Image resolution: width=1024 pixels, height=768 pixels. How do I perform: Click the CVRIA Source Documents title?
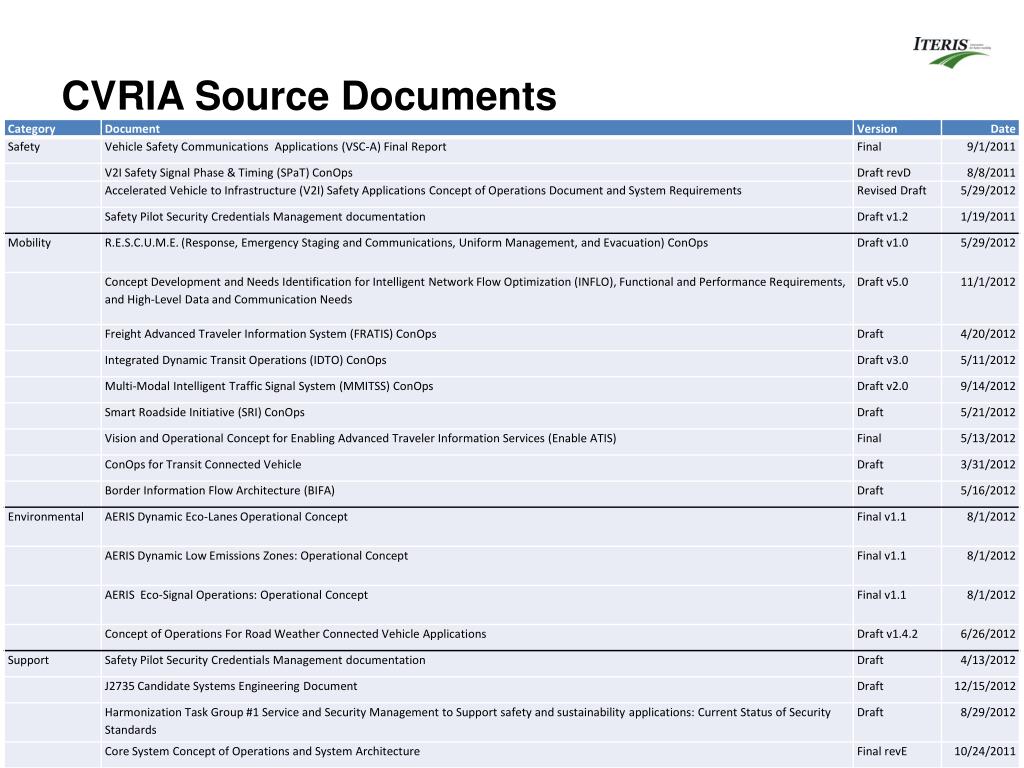[x=309, y=96]
